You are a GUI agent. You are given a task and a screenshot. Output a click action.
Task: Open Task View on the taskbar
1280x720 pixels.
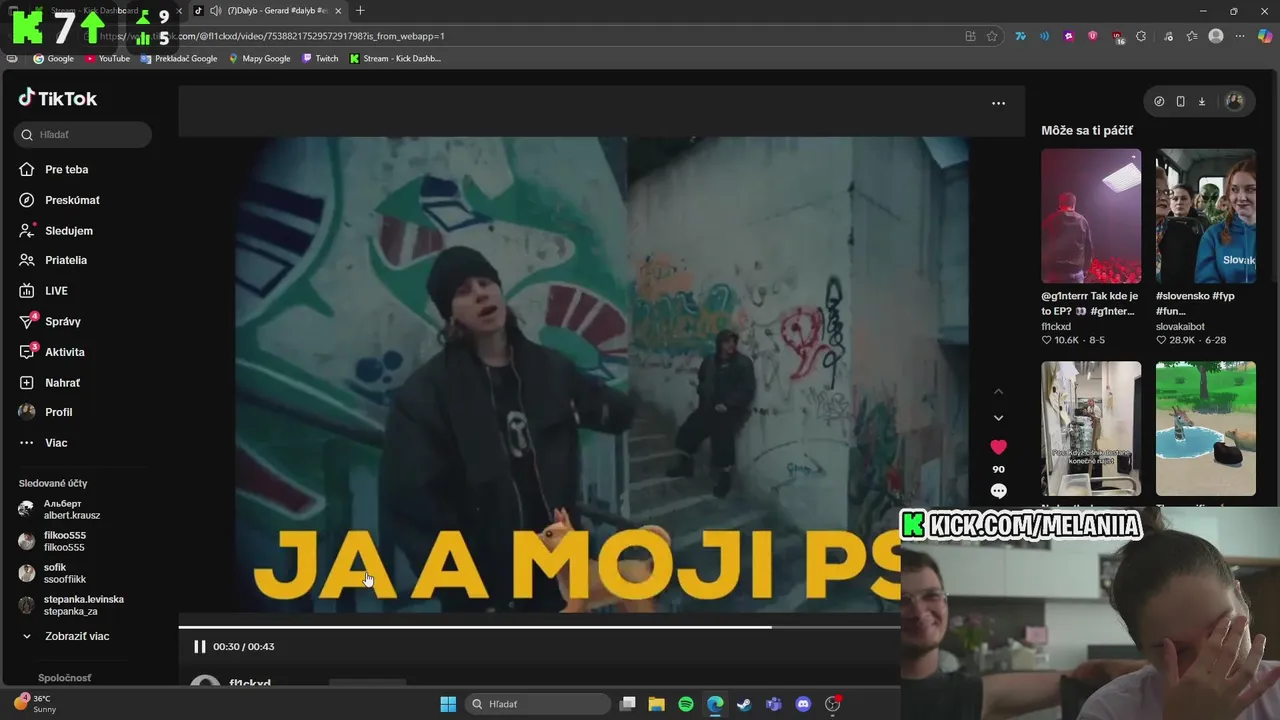[x=628, y=704]
